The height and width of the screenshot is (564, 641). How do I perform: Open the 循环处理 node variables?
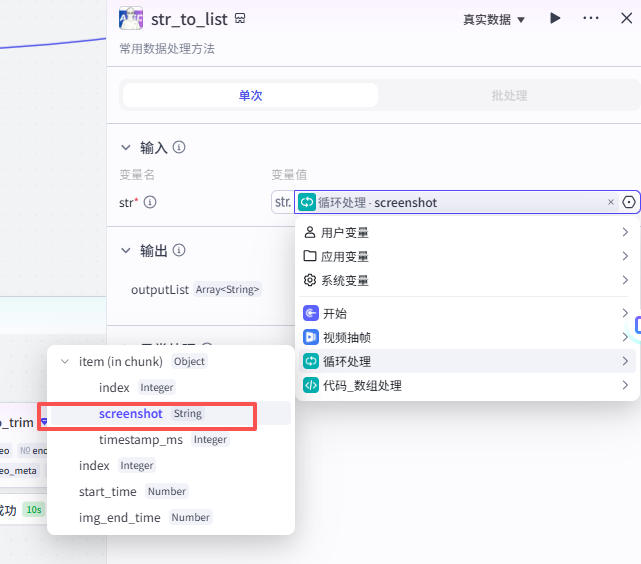pyautogui.click(x=467, y=361)
